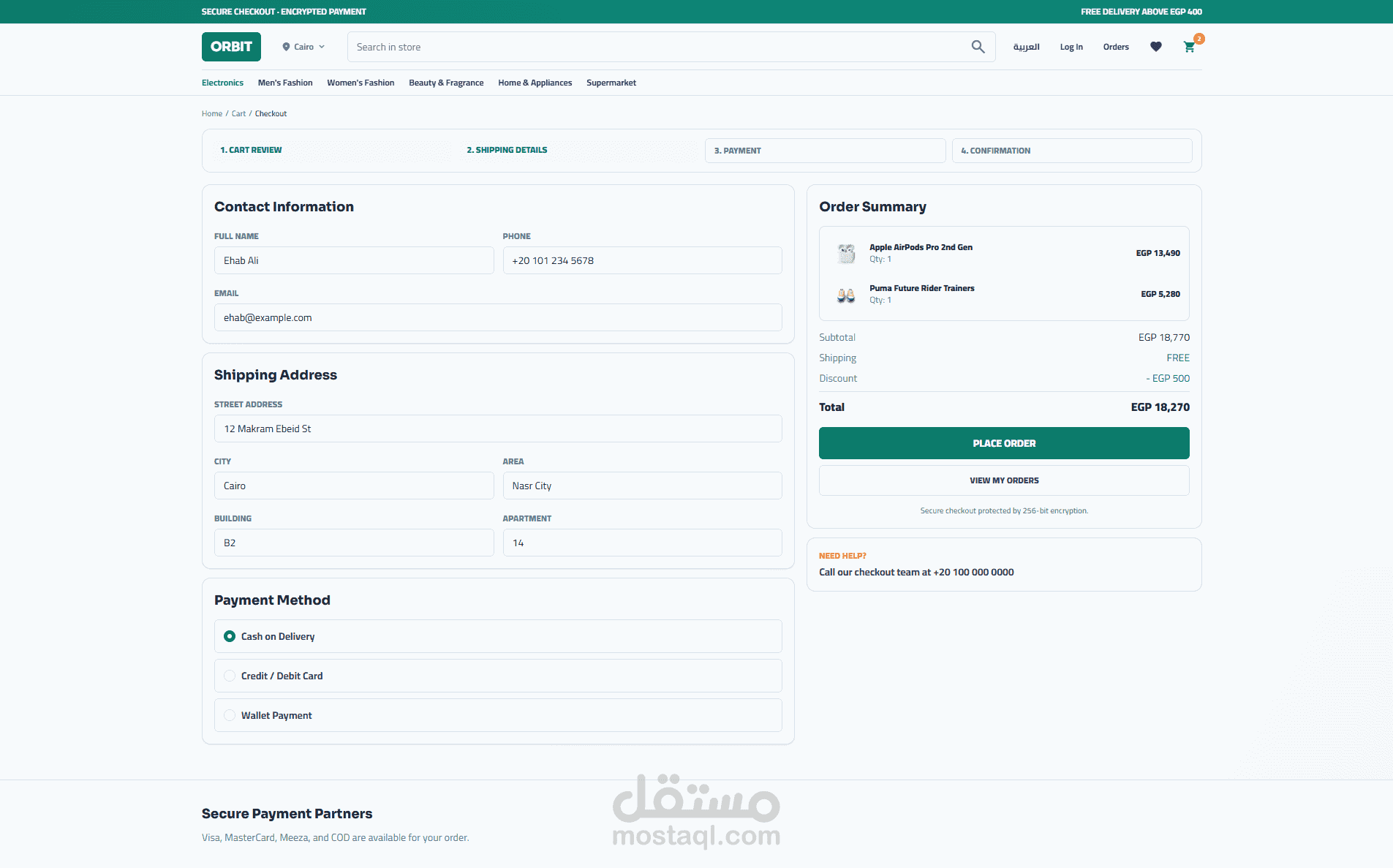
Task: Click the 256-bit encryption notice text
Action: click(x=1004, y=510)
